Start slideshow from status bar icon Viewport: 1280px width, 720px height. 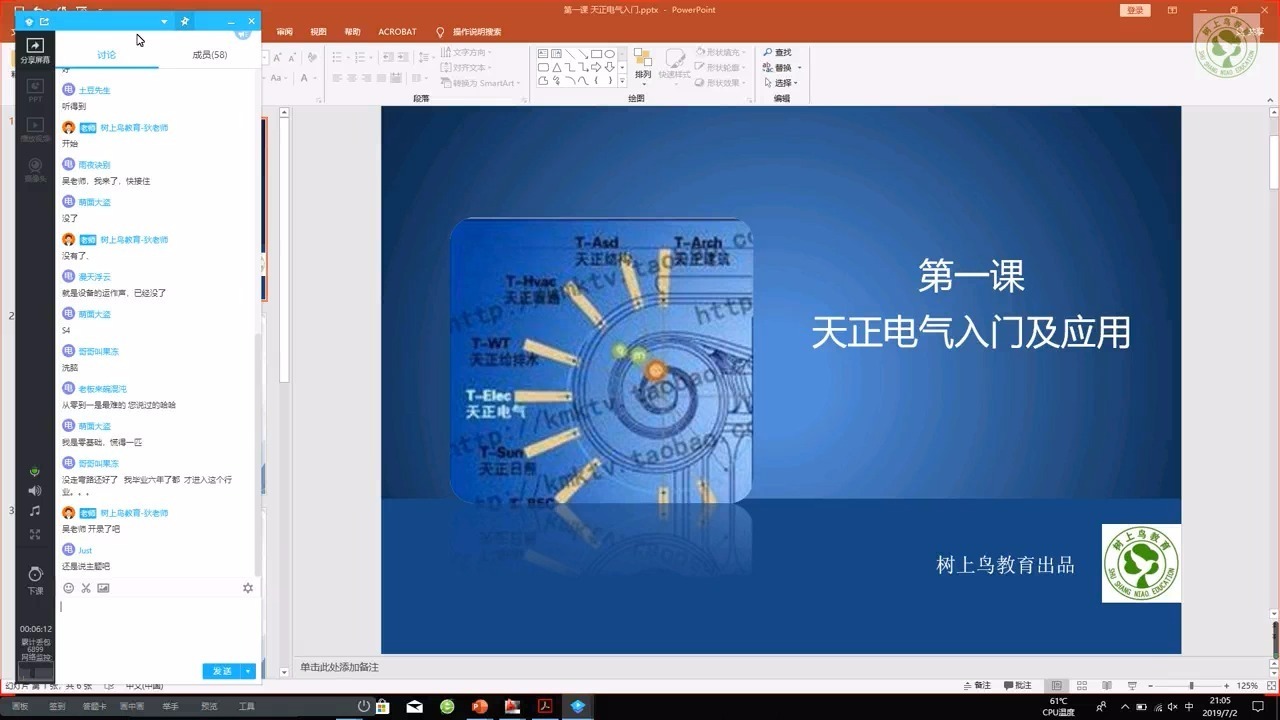click(x=1133, y=686)
